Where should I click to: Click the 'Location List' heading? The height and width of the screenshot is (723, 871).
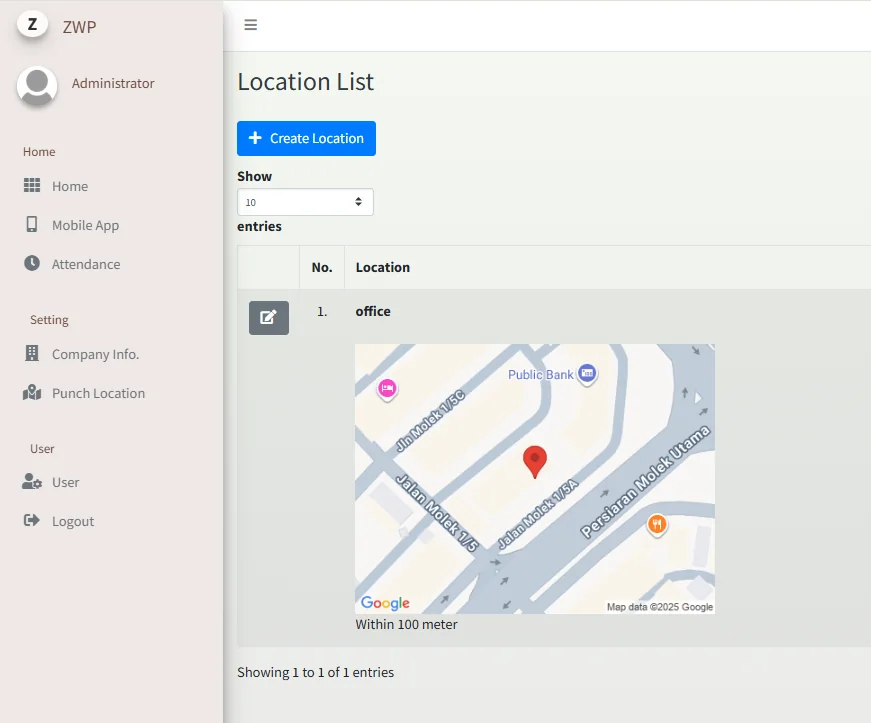pos(306,82)
